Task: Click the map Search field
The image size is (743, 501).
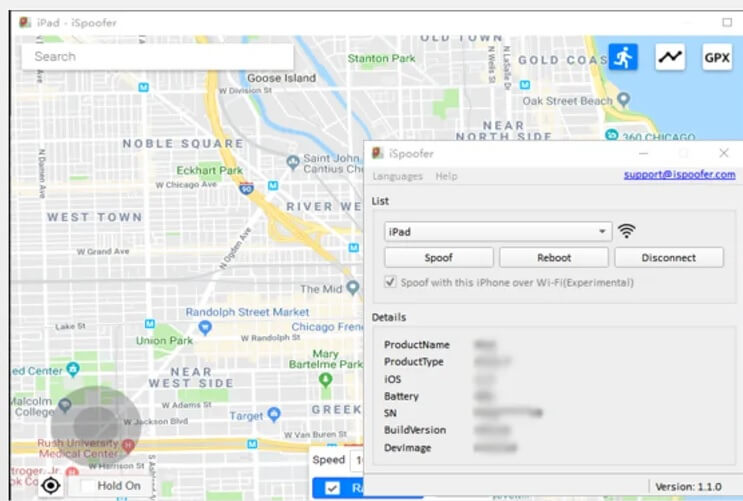Action: coord(157,56)
